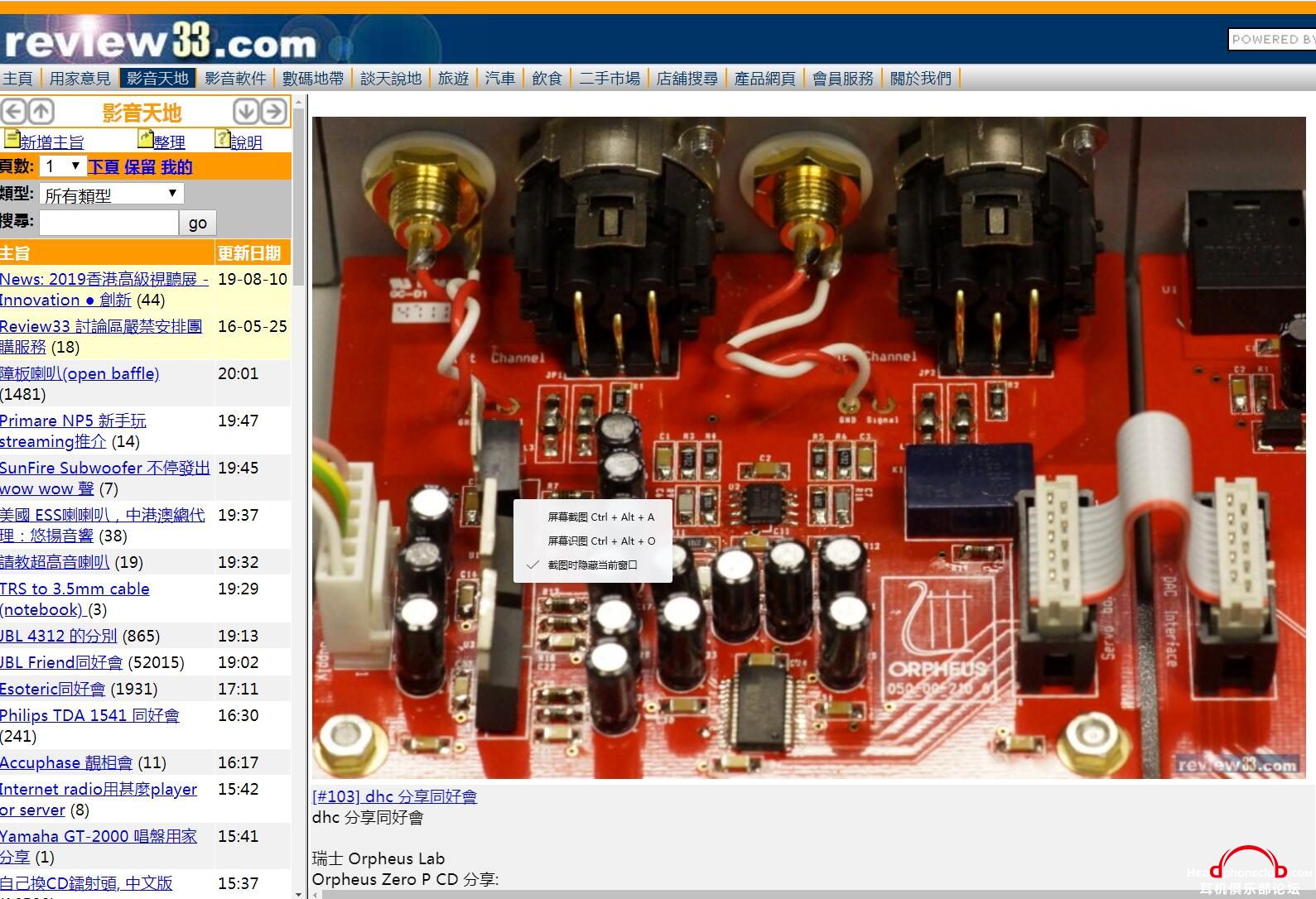The image size is (1316, 899).
Task: Click the 下頁 next page link
Action: pyautogui.click(x=104, y=167)
